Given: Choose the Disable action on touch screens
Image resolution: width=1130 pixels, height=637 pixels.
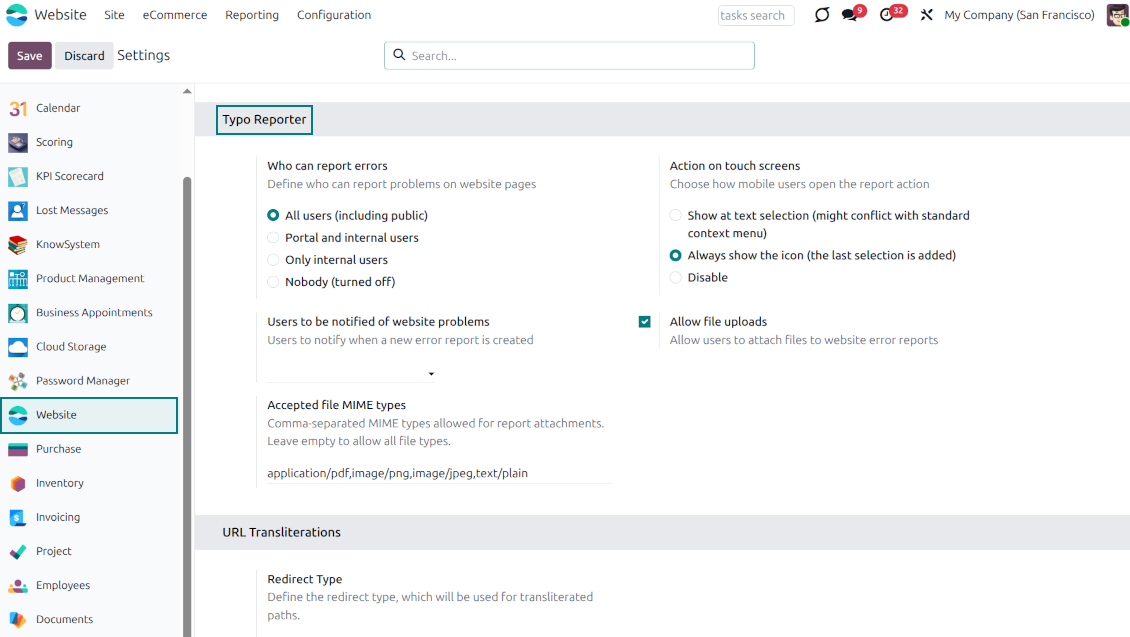Looking at the screenshot, I should coord(675,277).
